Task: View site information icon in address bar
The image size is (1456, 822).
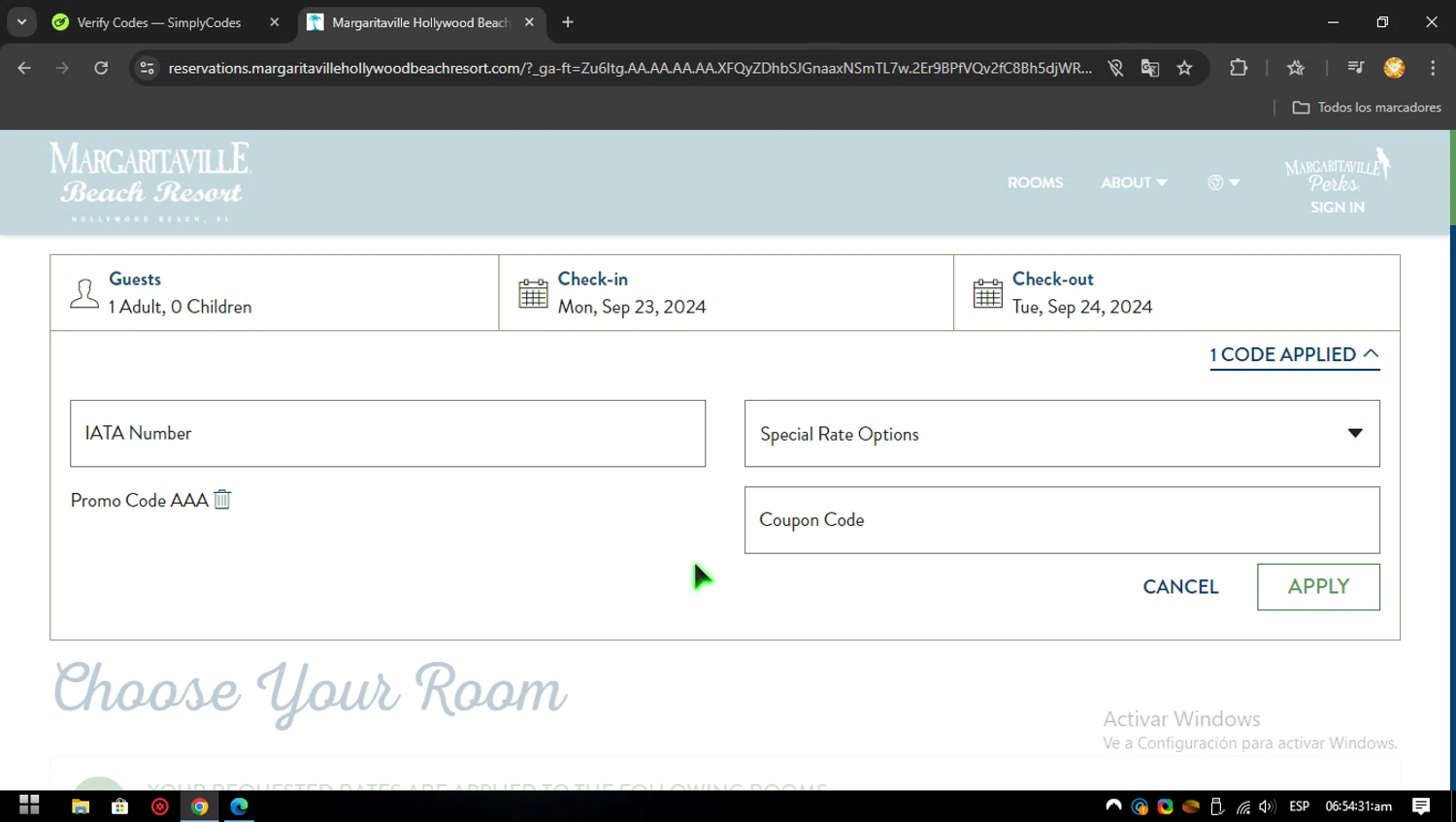Action: [x=147, y=68]
